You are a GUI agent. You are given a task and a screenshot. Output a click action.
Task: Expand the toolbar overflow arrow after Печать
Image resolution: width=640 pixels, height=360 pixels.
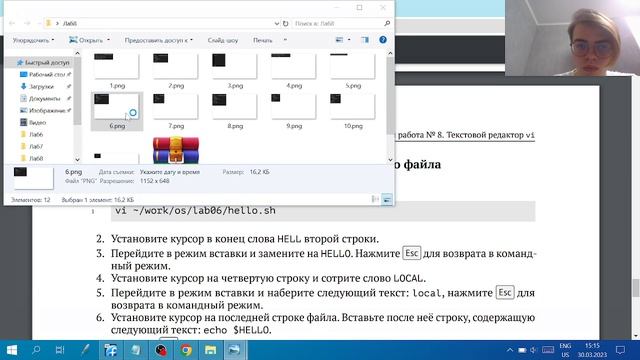(285, 40)
